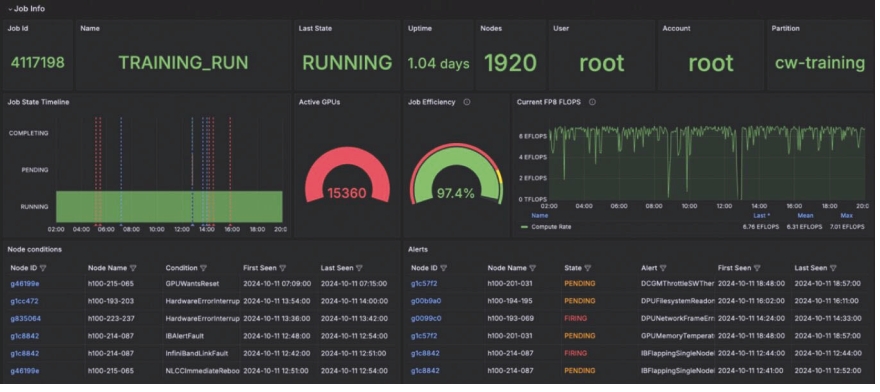Click the 6.76 EFLOPS last value
880x392 pixels.
point(760,227)
